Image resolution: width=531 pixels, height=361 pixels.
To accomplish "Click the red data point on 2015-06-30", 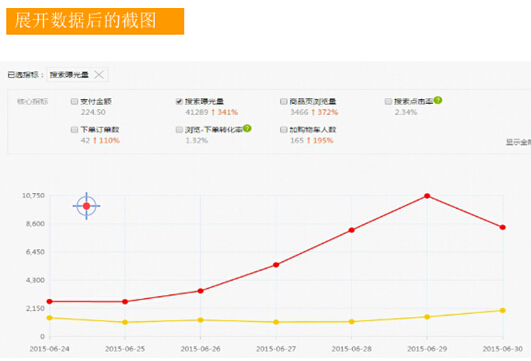I will [x=503, y=227].
